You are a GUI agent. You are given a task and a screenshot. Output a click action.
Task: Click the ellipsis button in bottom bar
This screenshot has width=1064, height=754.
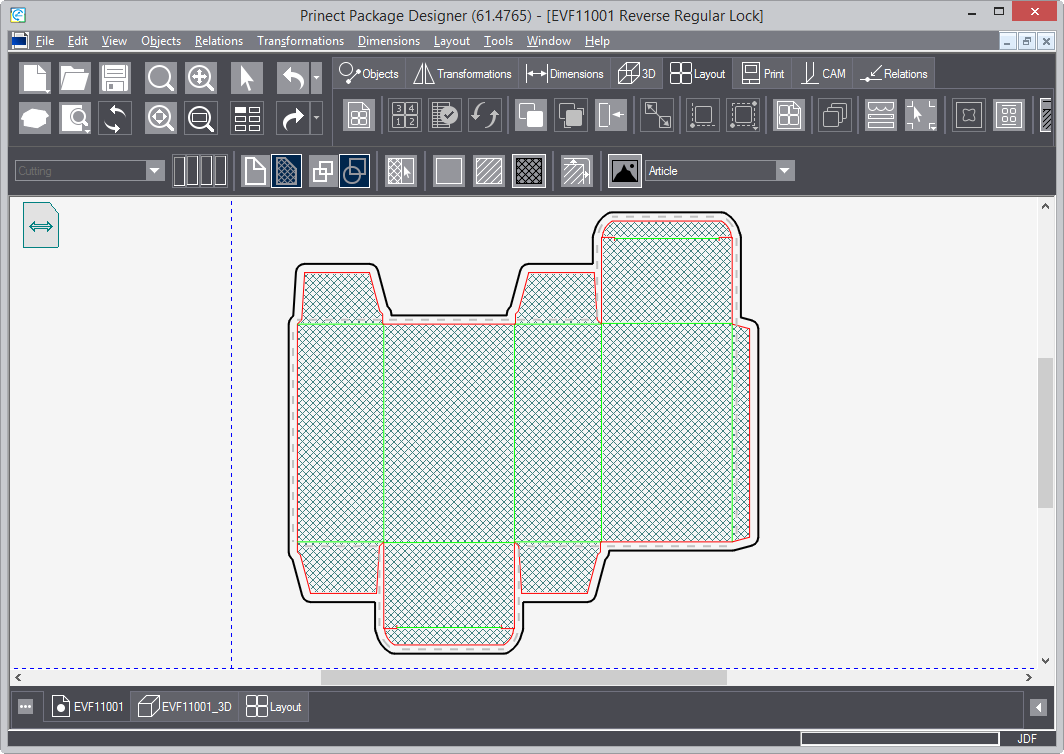tap(26, 707)
